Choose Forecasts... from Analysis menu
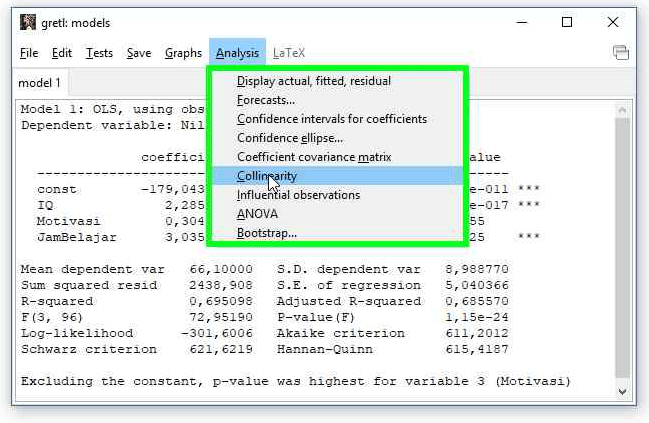The height and width of the screenshot is (423, 649). click(x=266, y=100)
